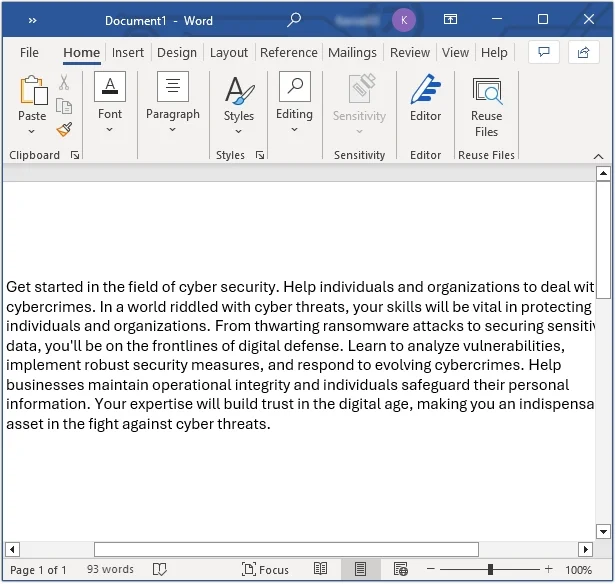Activate the Format Painter brush
Viewport: 616px width, 584px height.
(64, 129)
